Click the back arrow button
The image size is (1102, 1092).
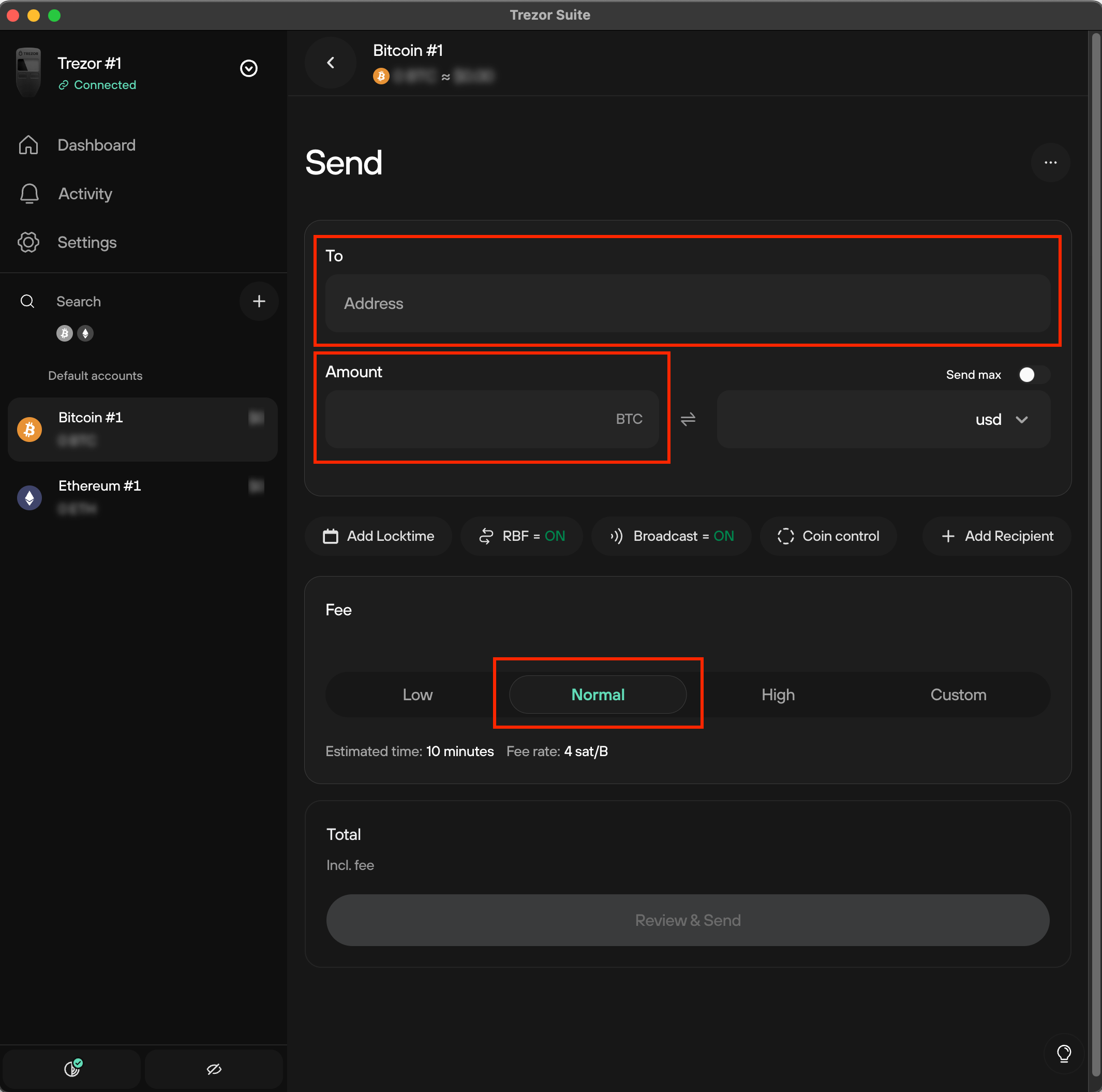(331, 63)
